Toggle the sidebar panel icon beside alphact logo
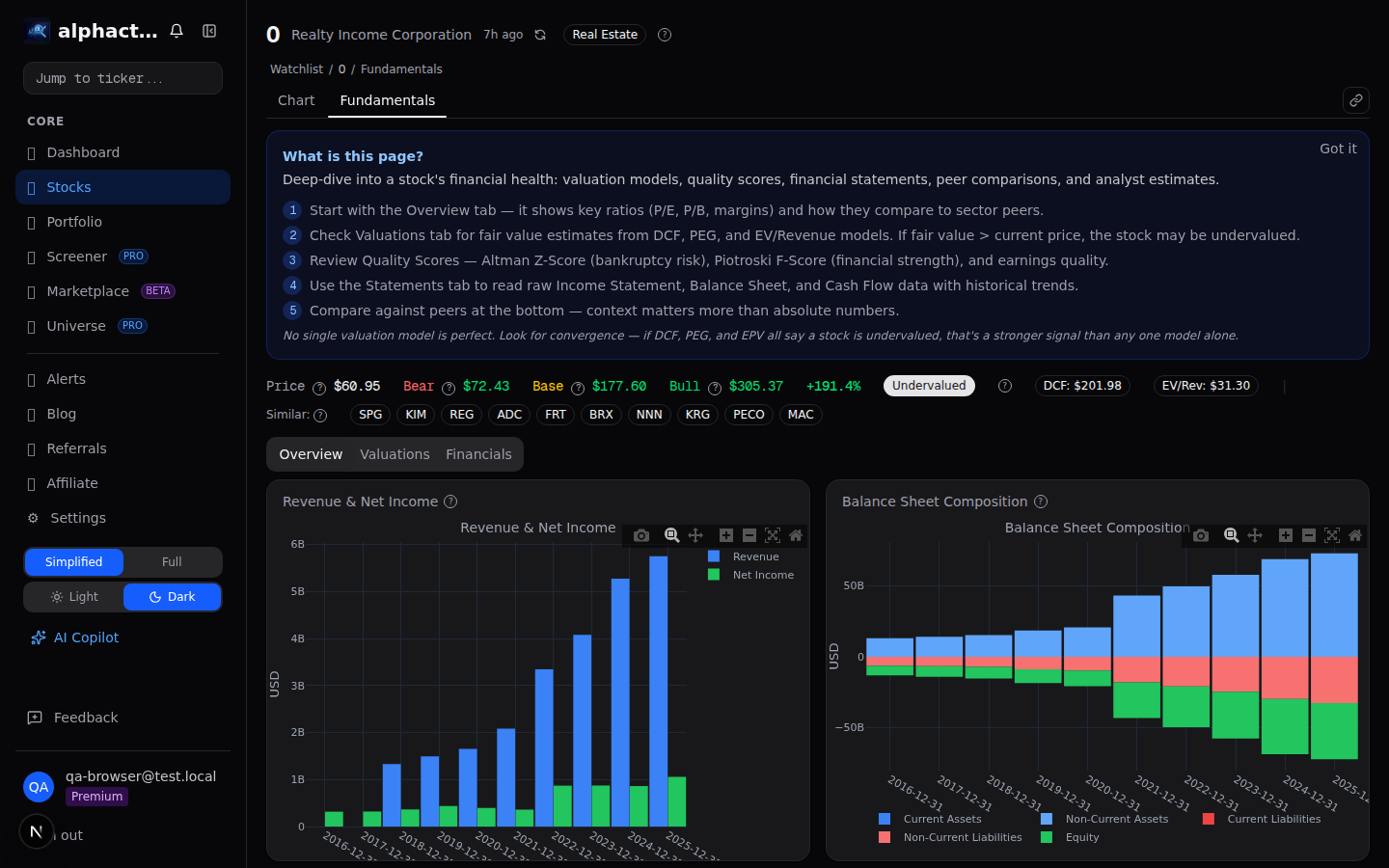This screenshot has height=868, width=1389. click(209, 30)
